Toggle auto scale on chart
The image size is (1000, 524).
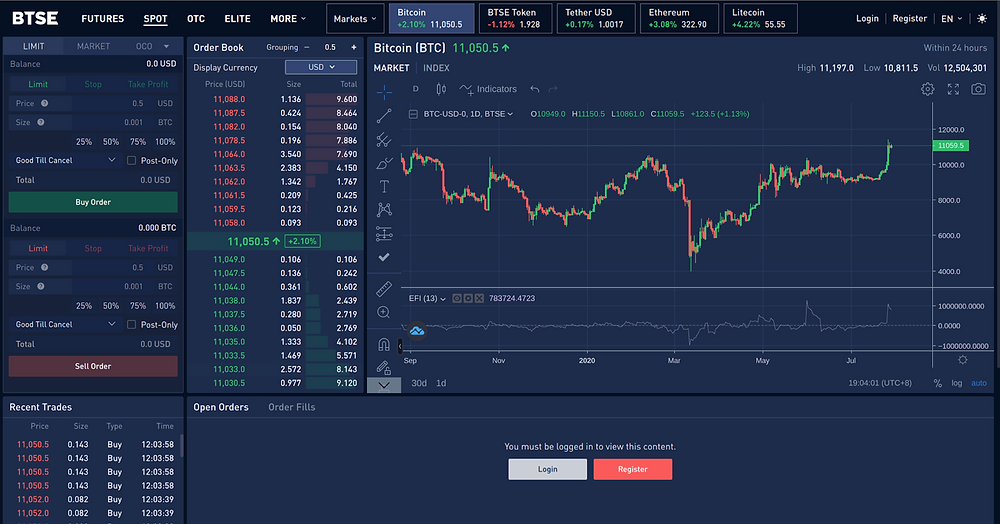click(979, 383)
